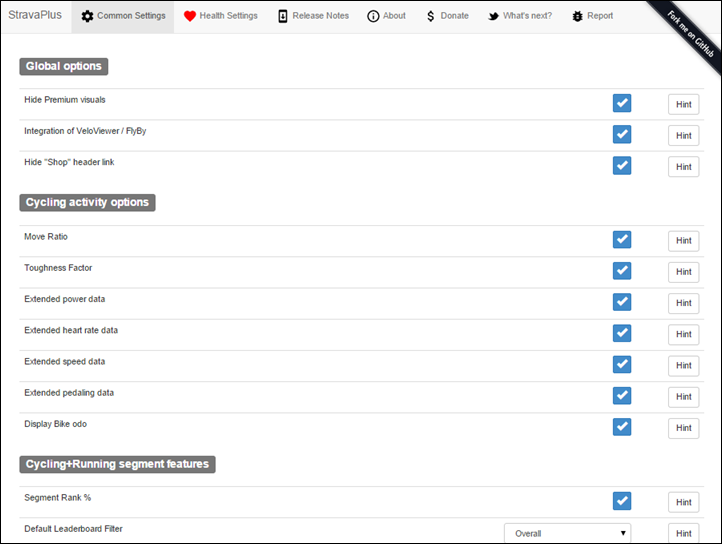Click the Display Bike odo label
722x544 pixels.
55,424
